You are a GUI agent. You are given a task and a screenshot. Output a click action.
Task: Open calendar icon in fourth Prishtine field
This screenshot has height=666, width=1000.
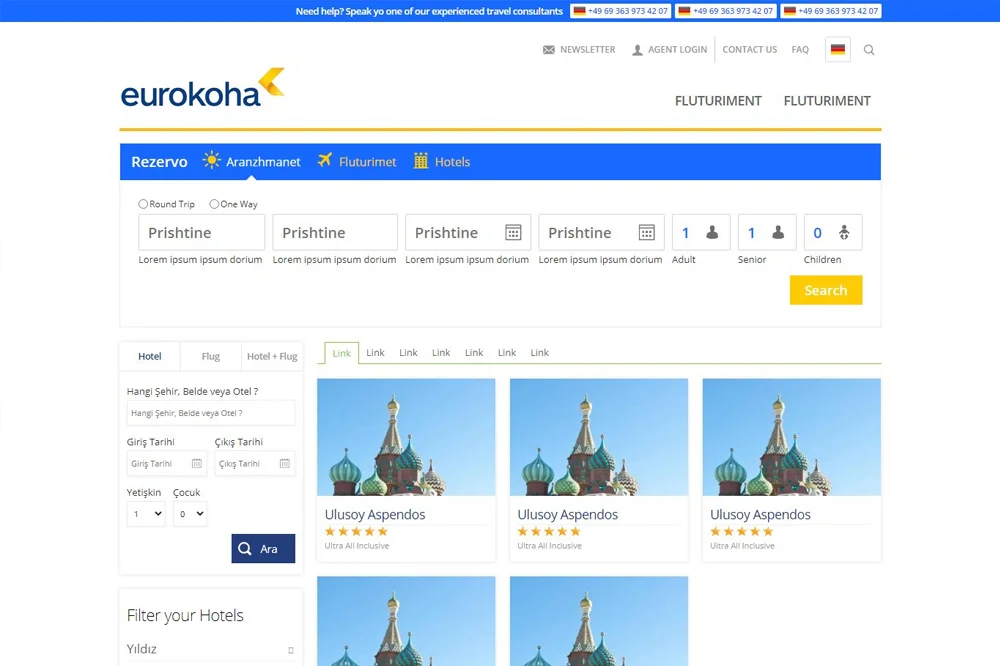click(x=647, y=233)
